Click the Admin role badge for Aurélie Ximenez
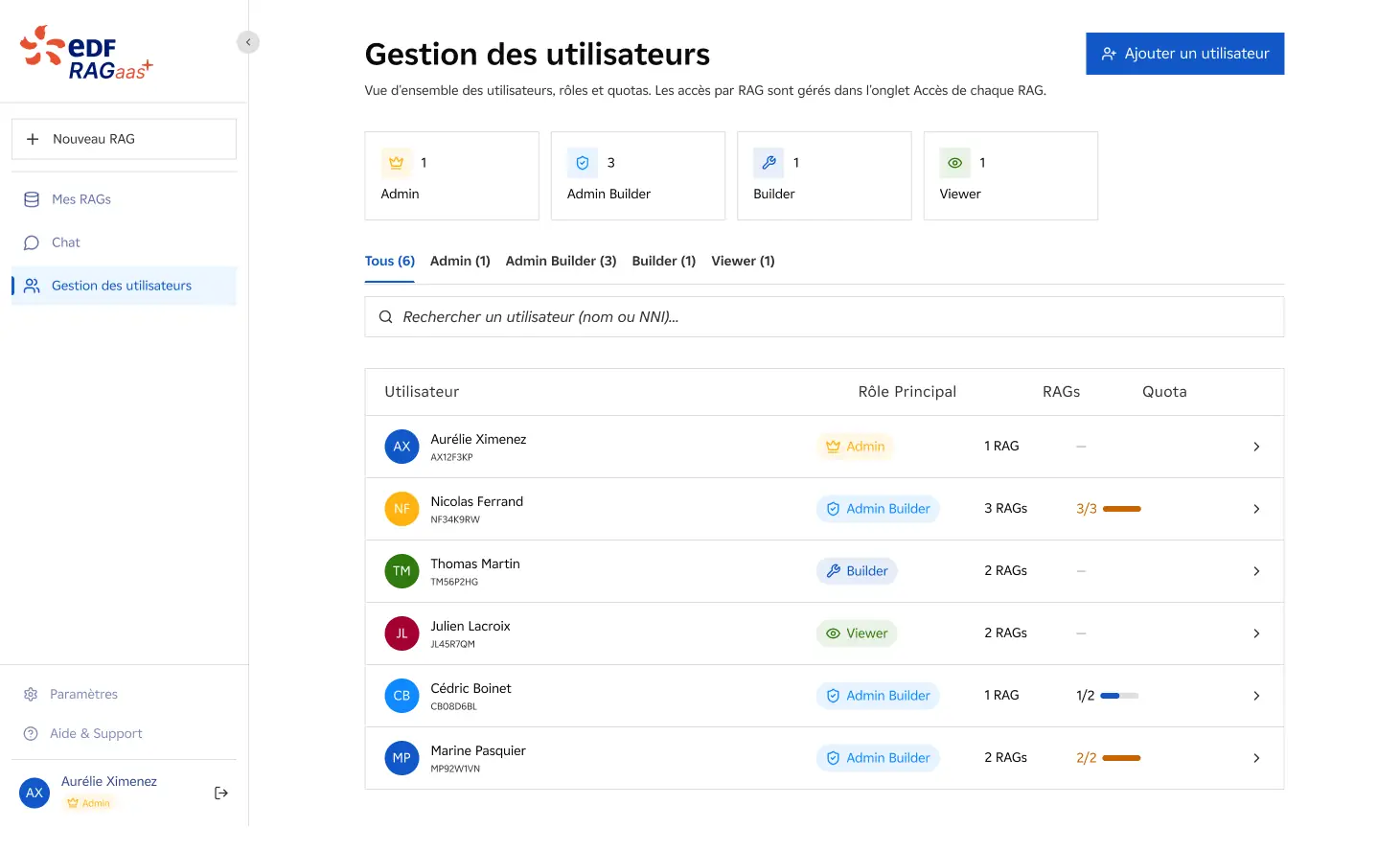1400x851 pixels. click(855, 447)
